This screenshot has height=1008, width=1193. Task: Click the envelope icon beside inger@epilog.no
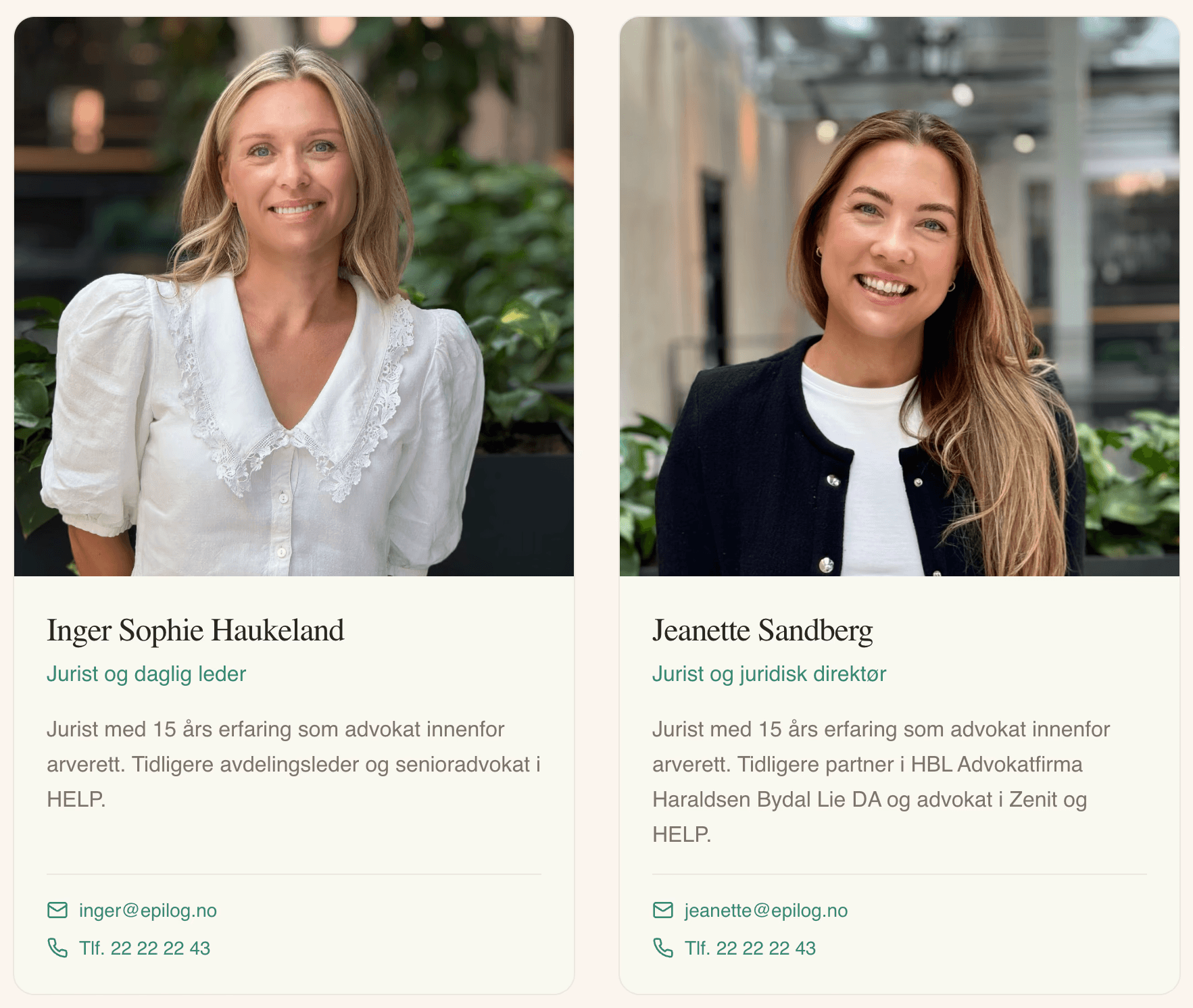[x=57, y=910]
